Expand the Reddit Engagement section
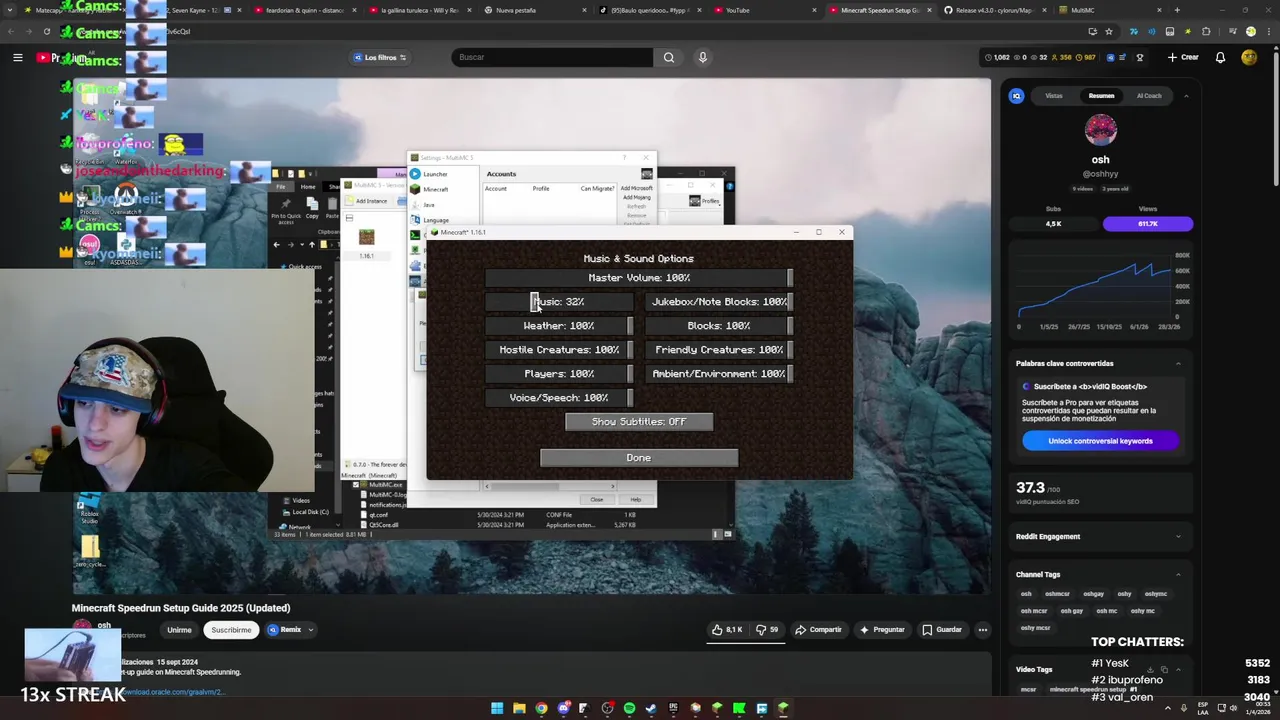The image size is (1280, 720). click(1178, 536)
